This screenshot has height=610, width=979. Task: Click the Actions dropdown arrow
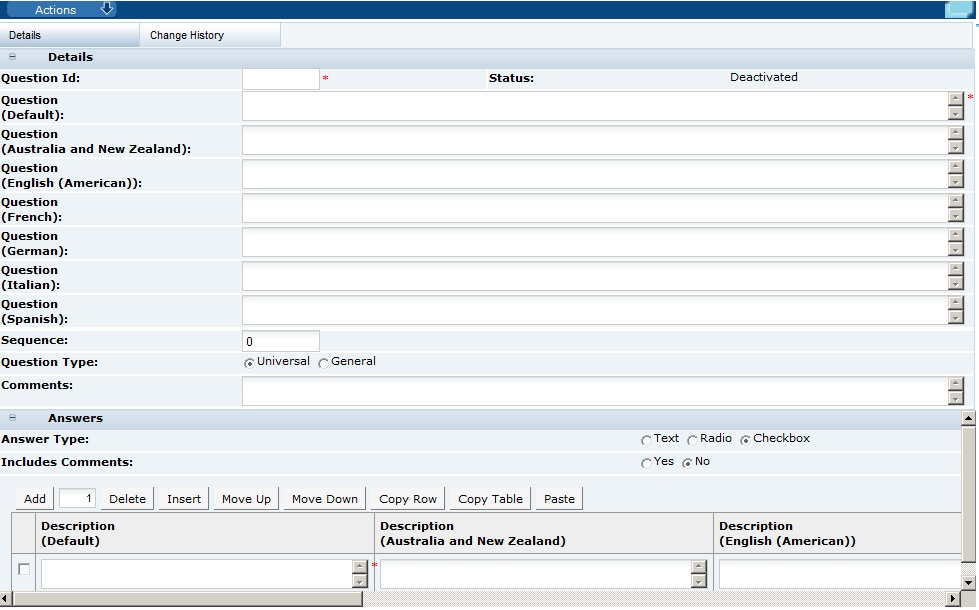[106, 9]
